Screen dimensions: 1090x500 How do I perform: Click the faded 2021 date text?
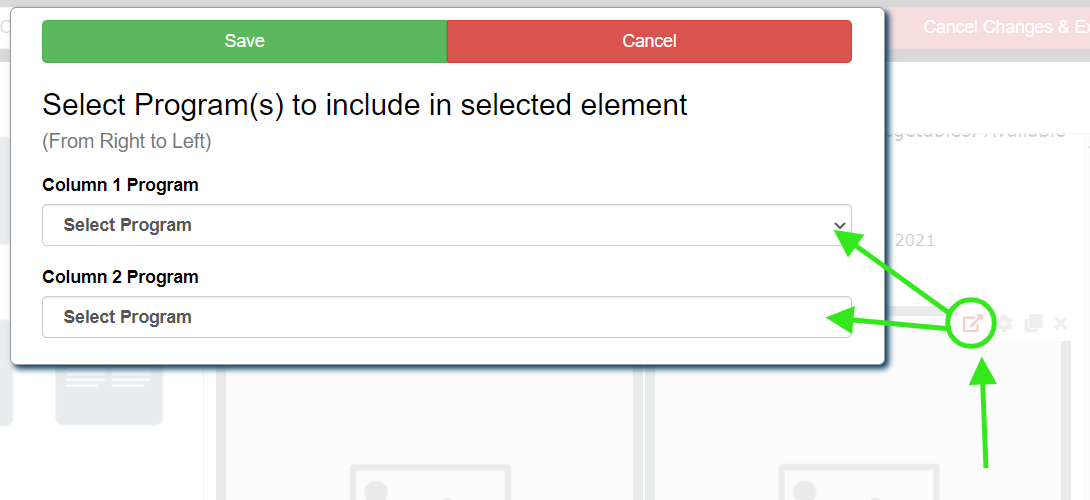pos(915,240)
